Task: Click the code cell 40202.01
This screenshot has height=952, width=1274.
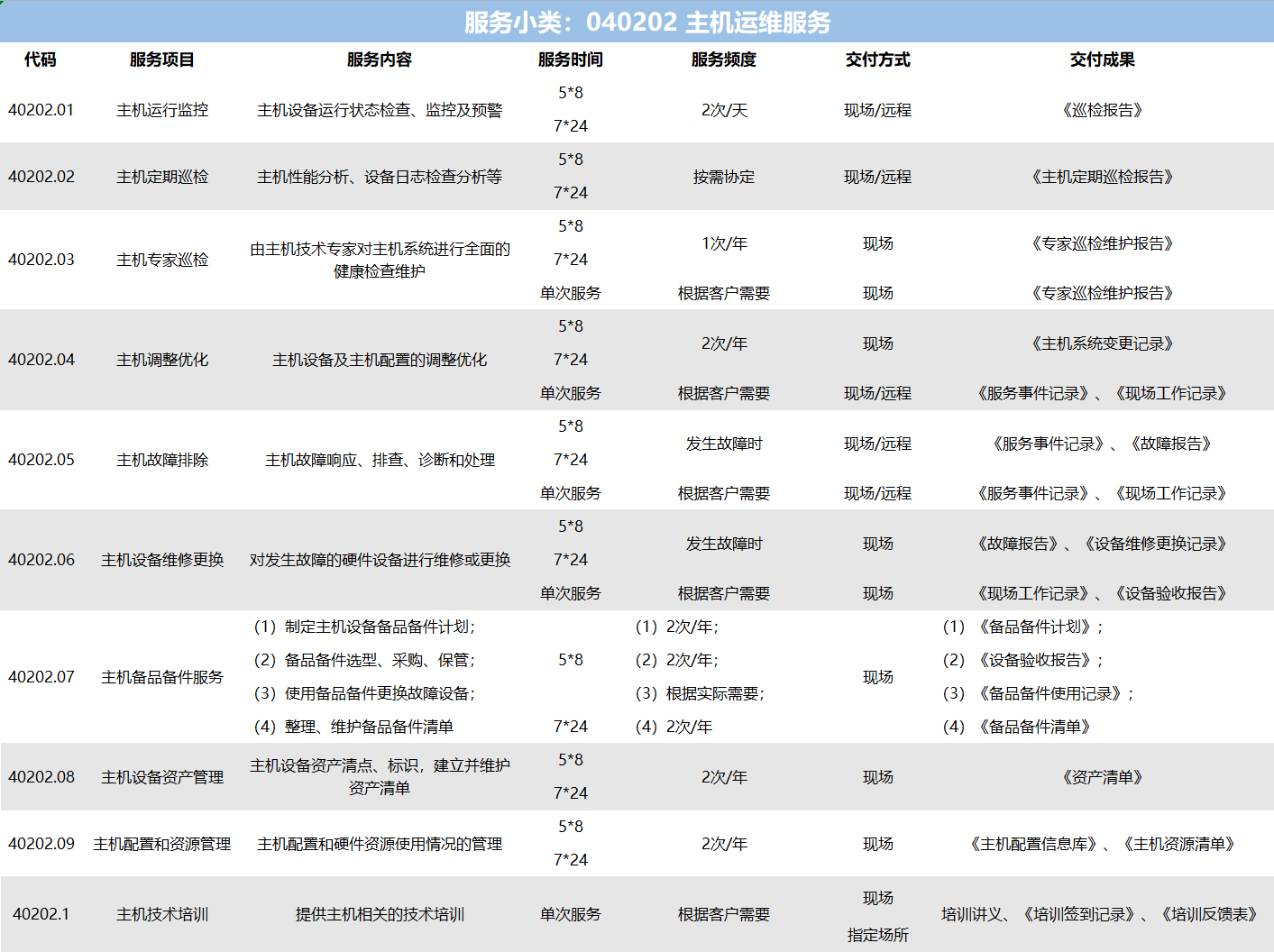Action: click(x=41, y=110)
